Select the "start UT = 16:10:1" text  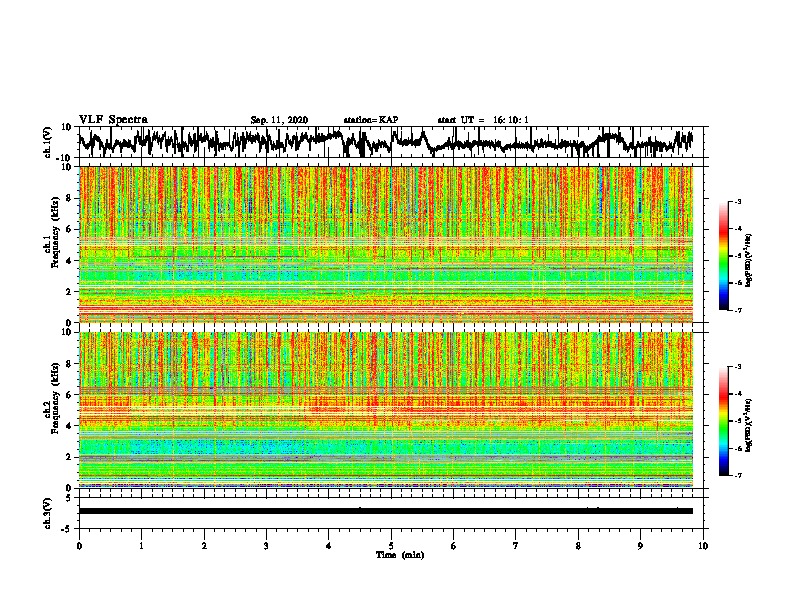click(483, 120)
